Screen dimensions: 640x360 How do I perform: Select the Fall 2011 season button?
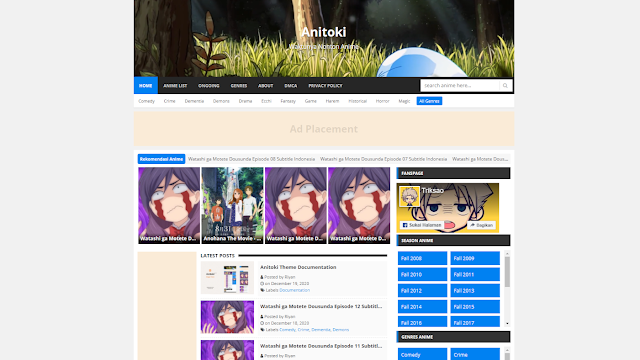point(475,275)
